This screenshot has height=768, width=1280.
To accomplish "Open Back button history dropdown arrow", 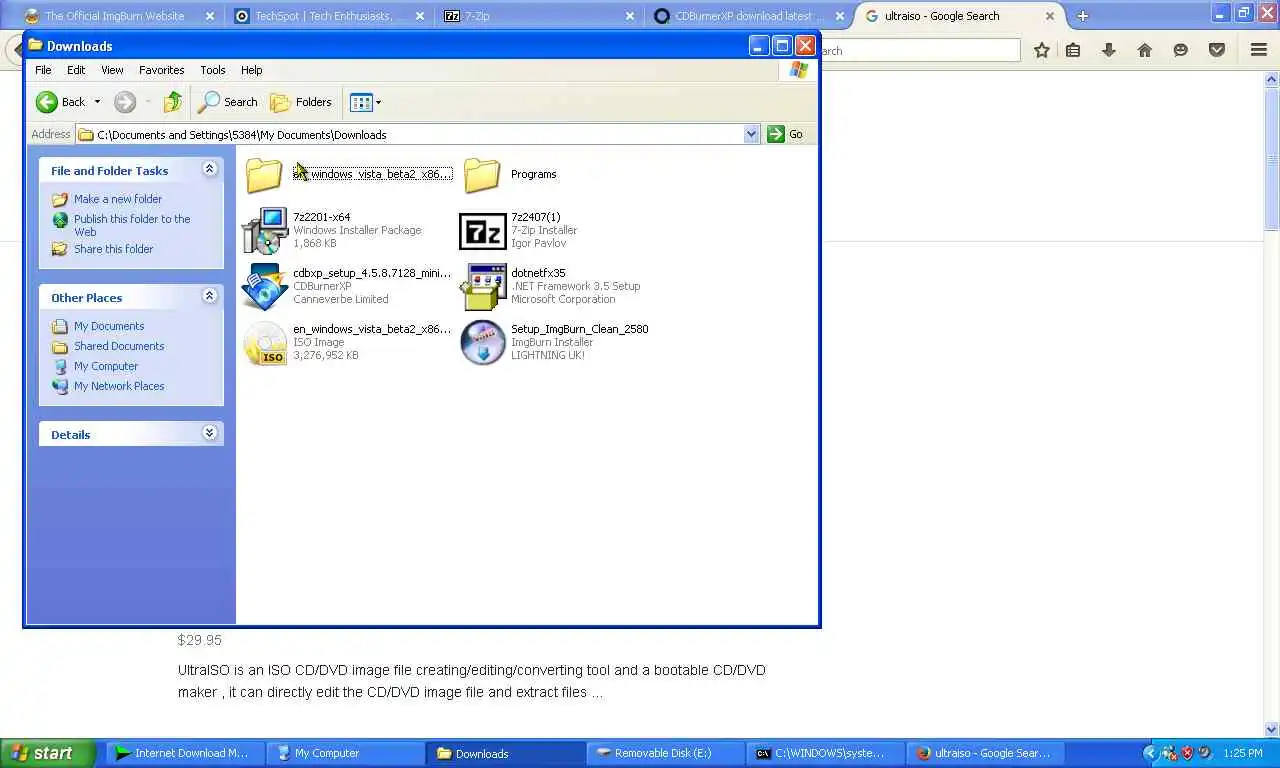I will coord(97,102).
